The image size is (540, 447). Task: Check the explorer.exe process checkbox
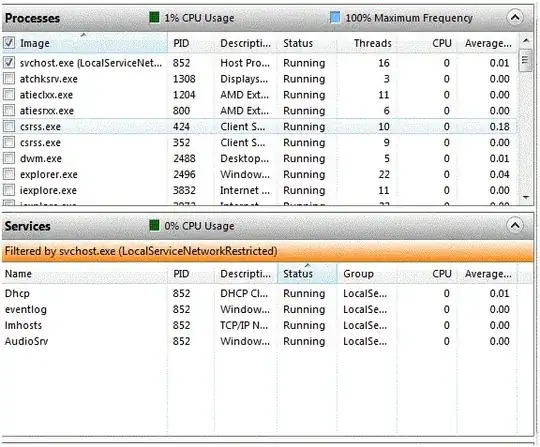point(9,174)
